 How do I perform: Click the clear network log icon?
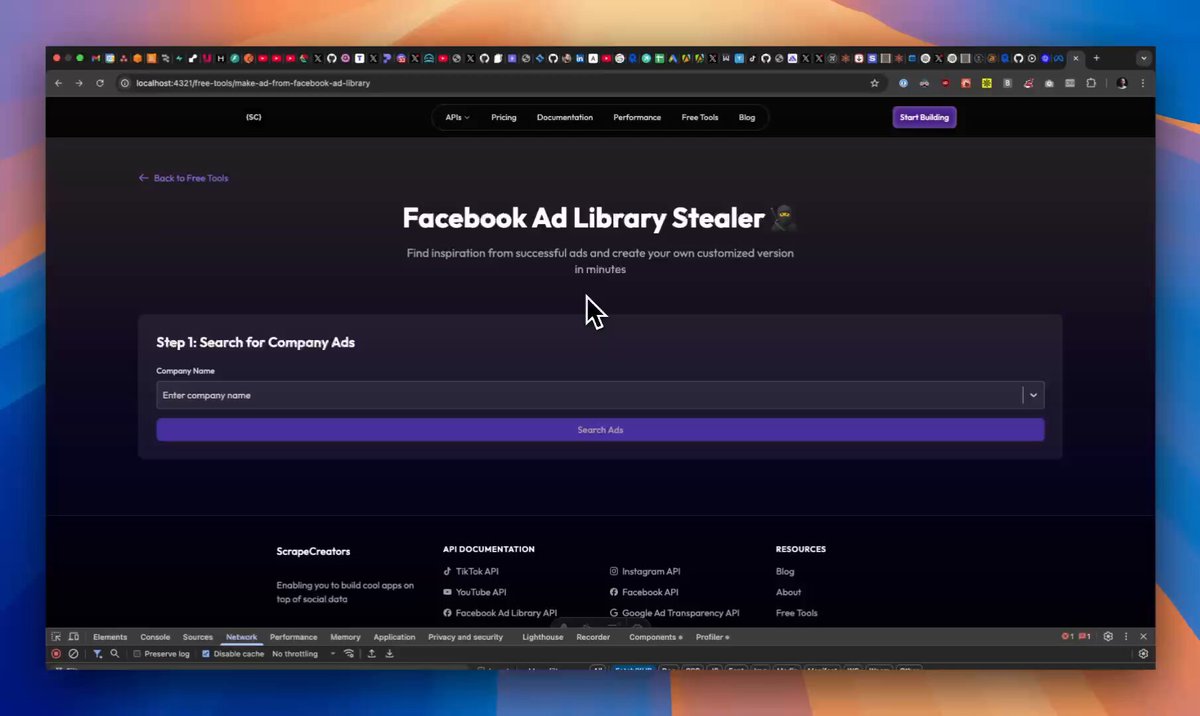point(73,654)
